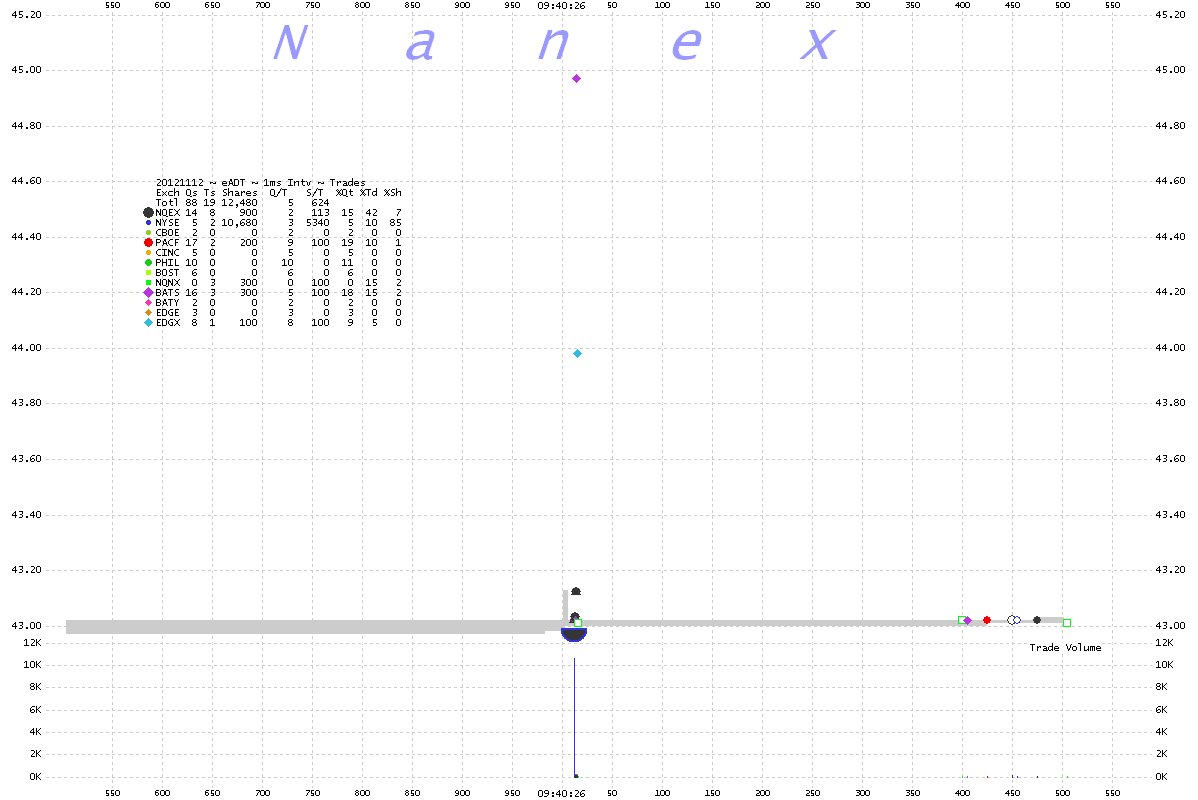Image resolution: width=1198 pixels, height=800 pixels.
Task: Click the '12K' label on left volume axis
Action: click(33, 643)
